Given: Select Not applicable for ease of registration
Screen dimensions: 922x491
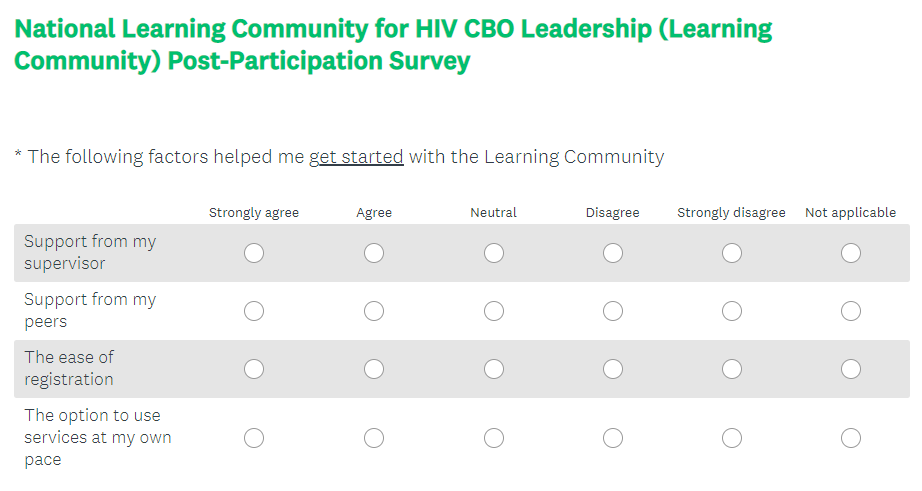Looking at the screenshot, I should pos(851,369).
